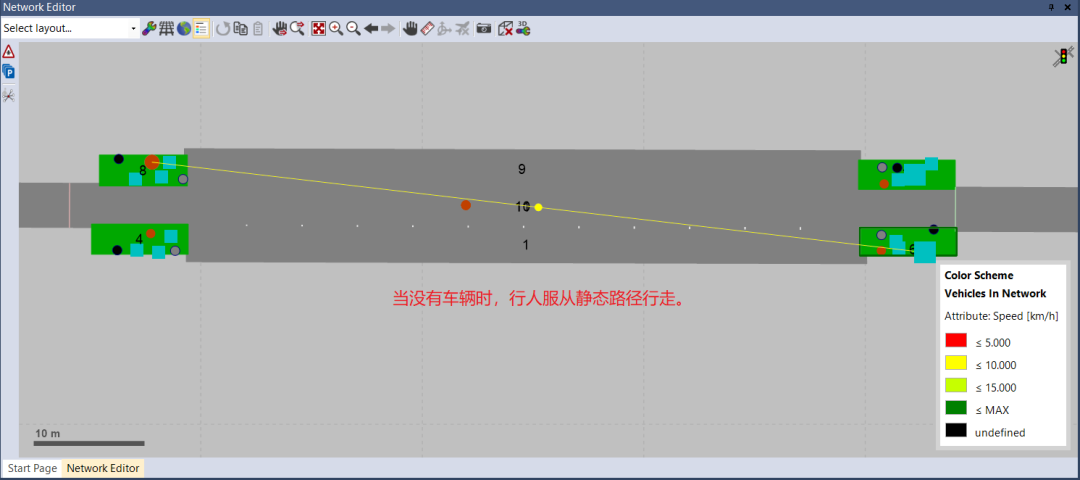Click the Vehicles In Network legend heading
This screenshot has width=1080, height=480.
click(995, 293)
